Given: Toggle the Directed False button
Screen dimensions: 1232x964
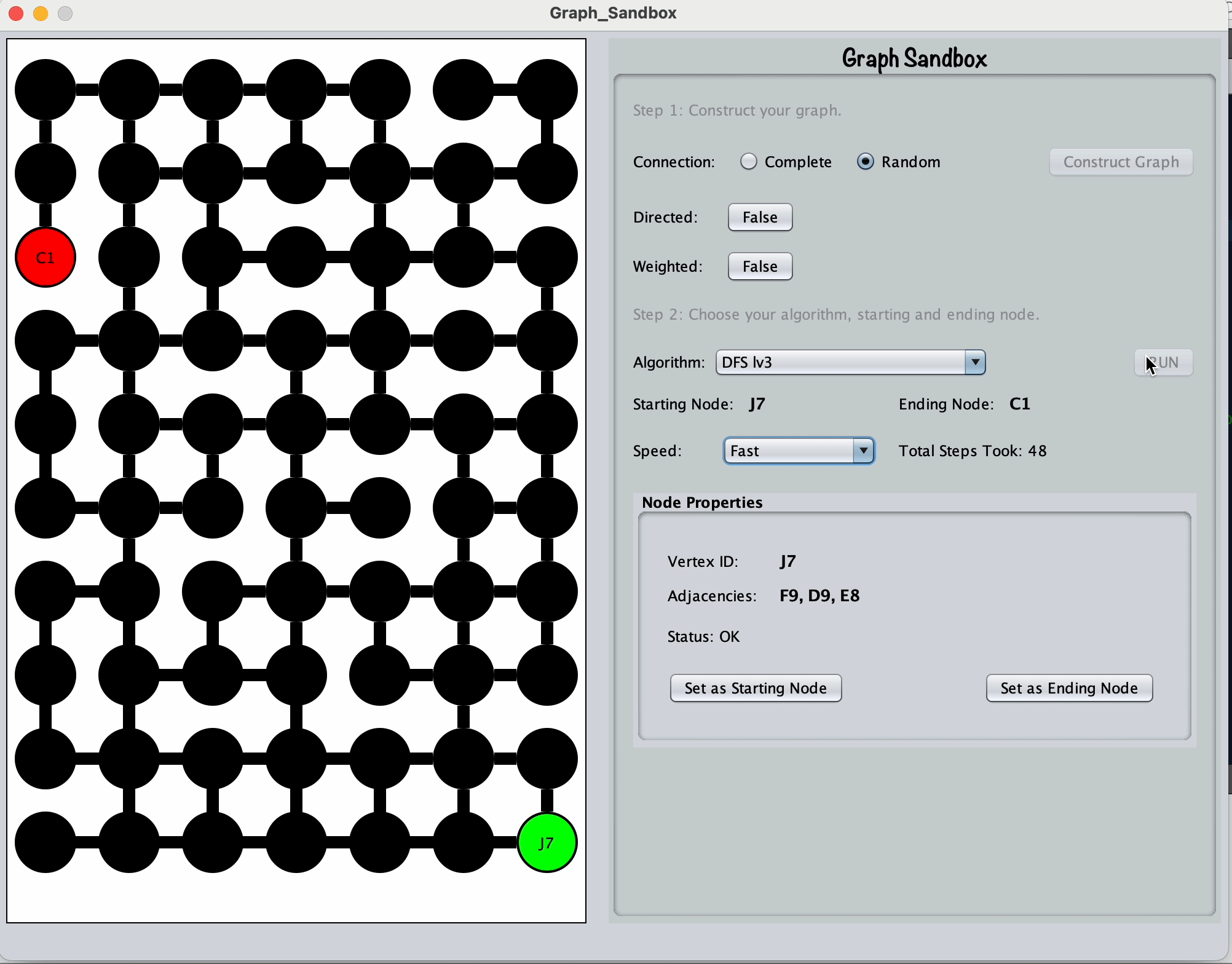Looking at the screenshot, I should tap(760, 217).
